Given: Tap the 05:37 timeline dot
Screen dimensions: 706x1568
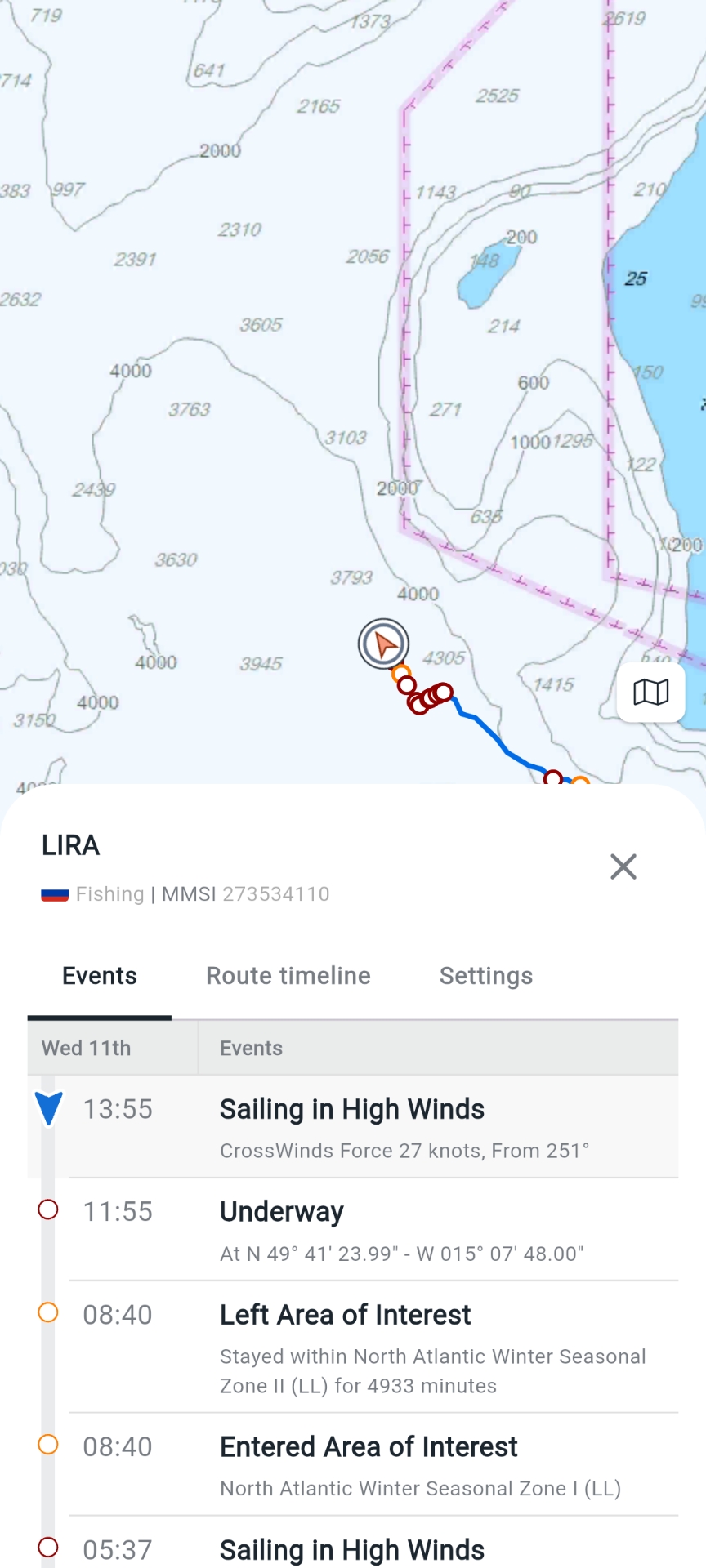Looking at the screenshot, I should 48,1547.
